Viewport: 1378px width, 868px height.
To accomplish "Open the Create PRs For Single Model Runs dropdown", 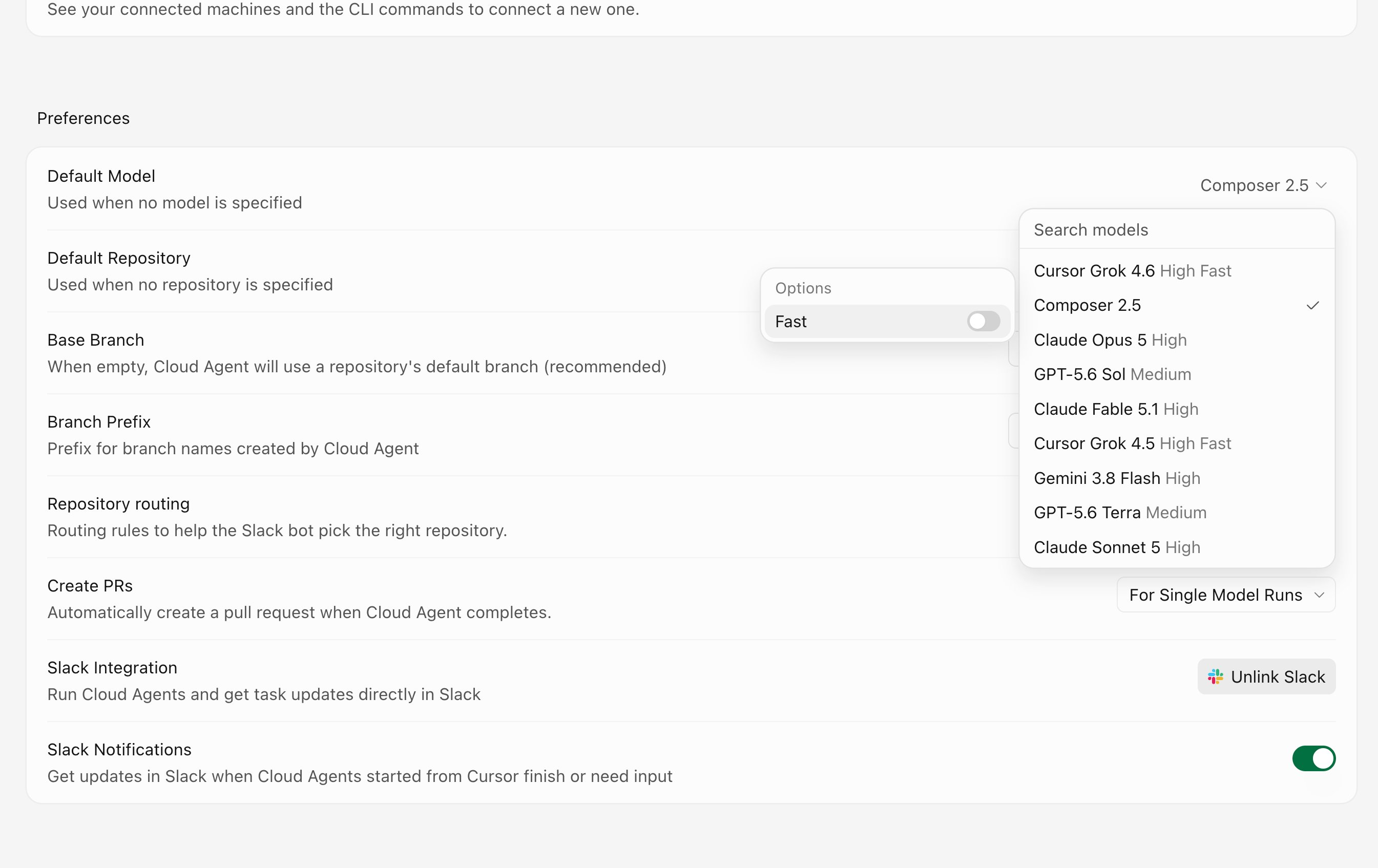I will point(1226,595).
